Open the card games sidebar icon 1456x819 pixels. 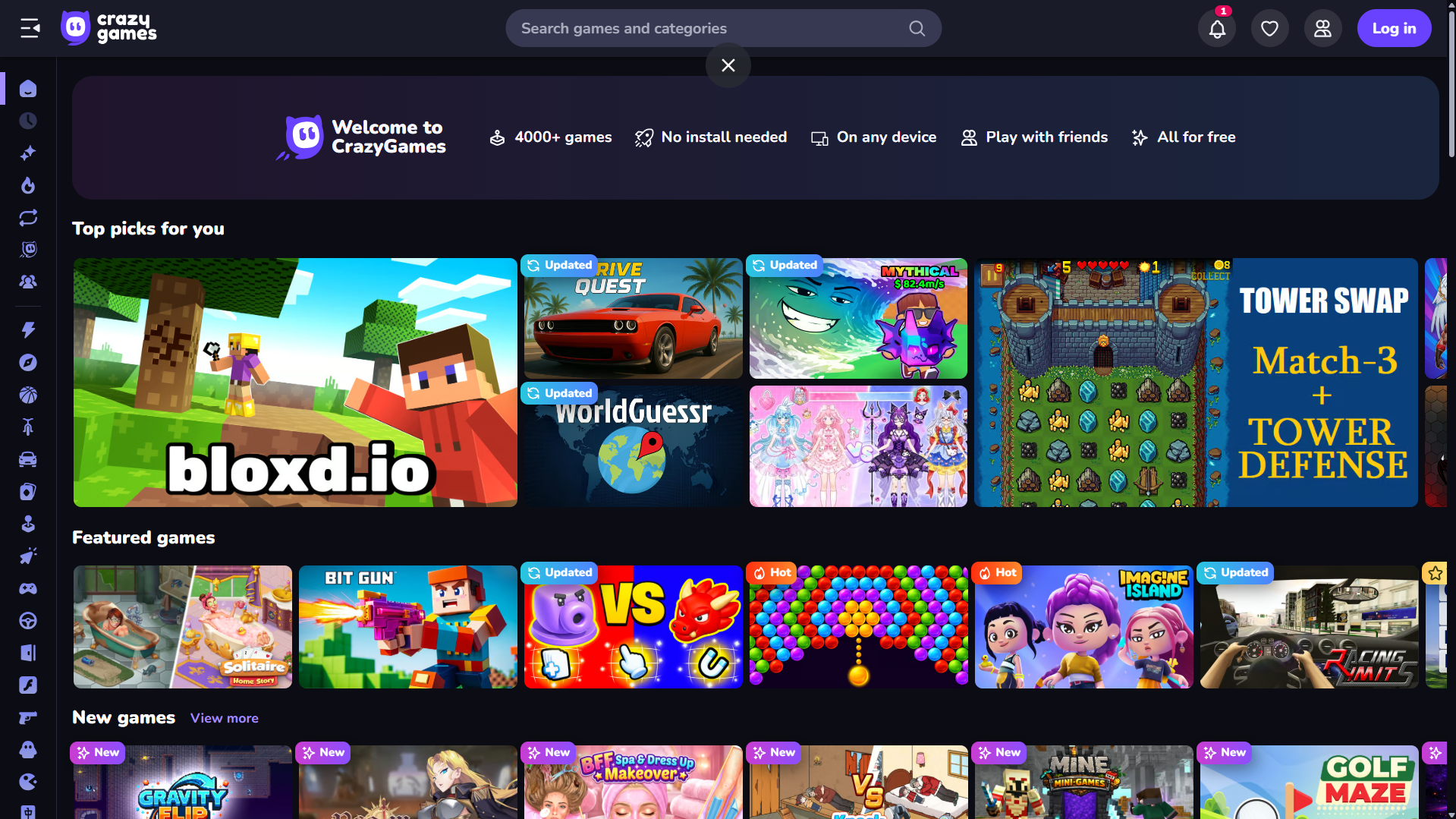pyautogui.click(x=28, y=492)
